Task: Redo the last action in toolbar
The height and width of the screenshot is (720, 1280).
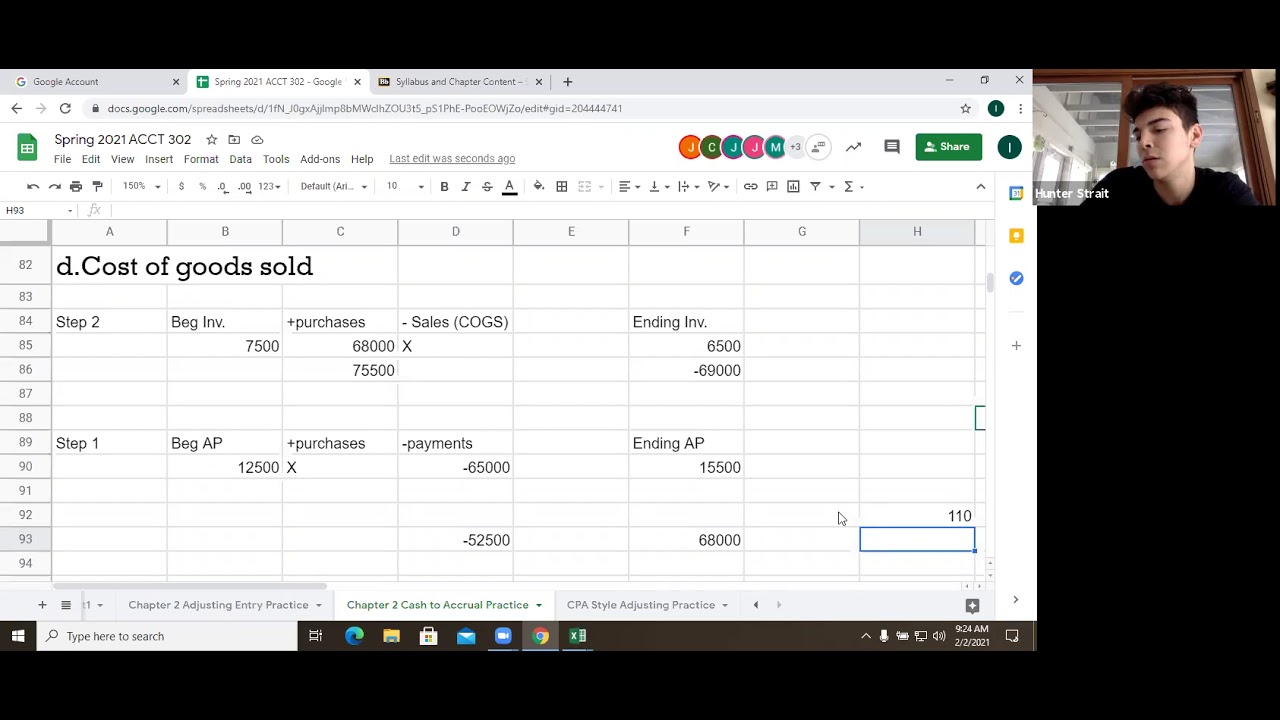Action: tap(54, 186)
